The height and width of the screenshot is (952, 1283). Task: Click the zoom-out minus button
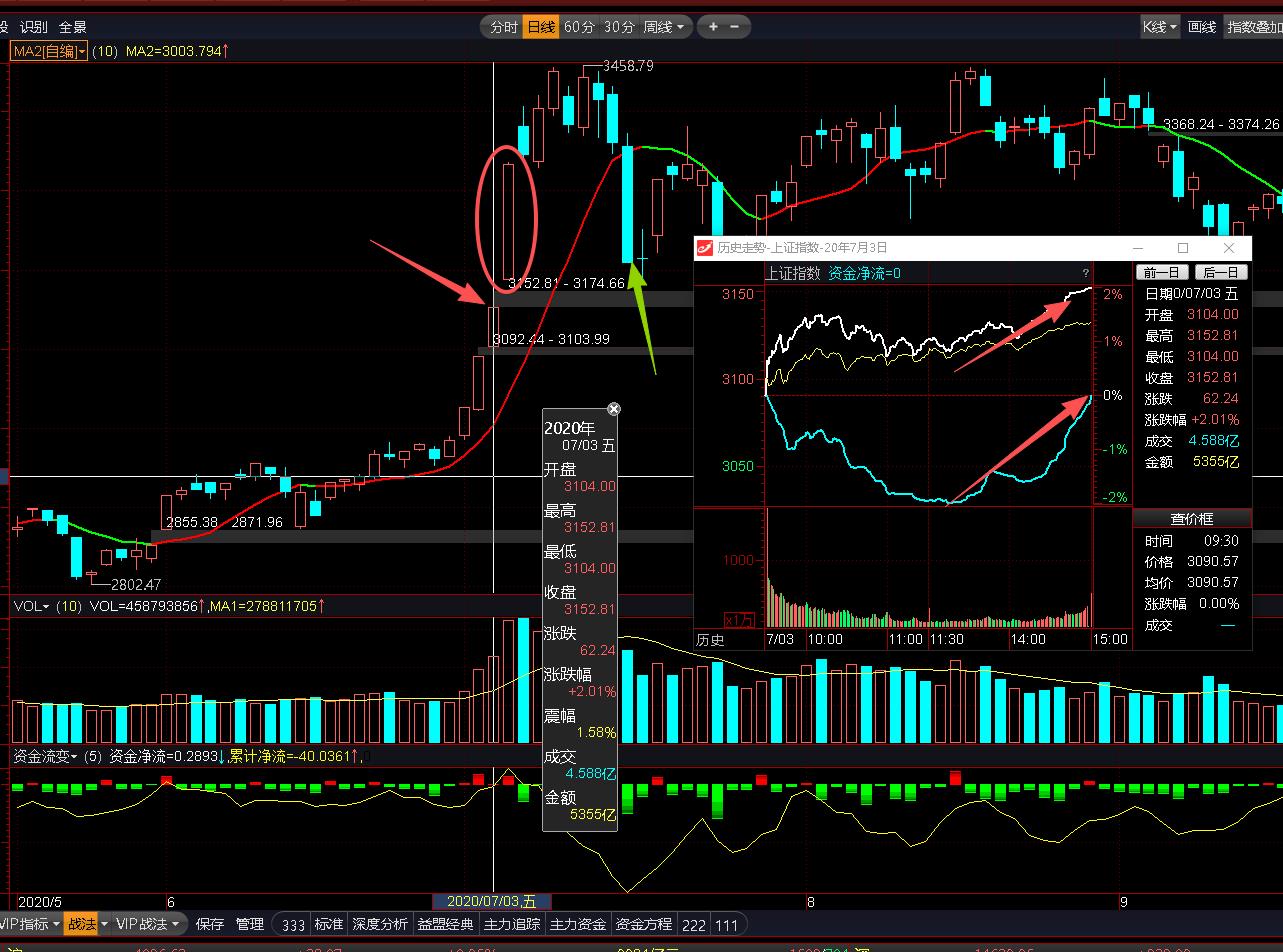click(x=736, y=27)
